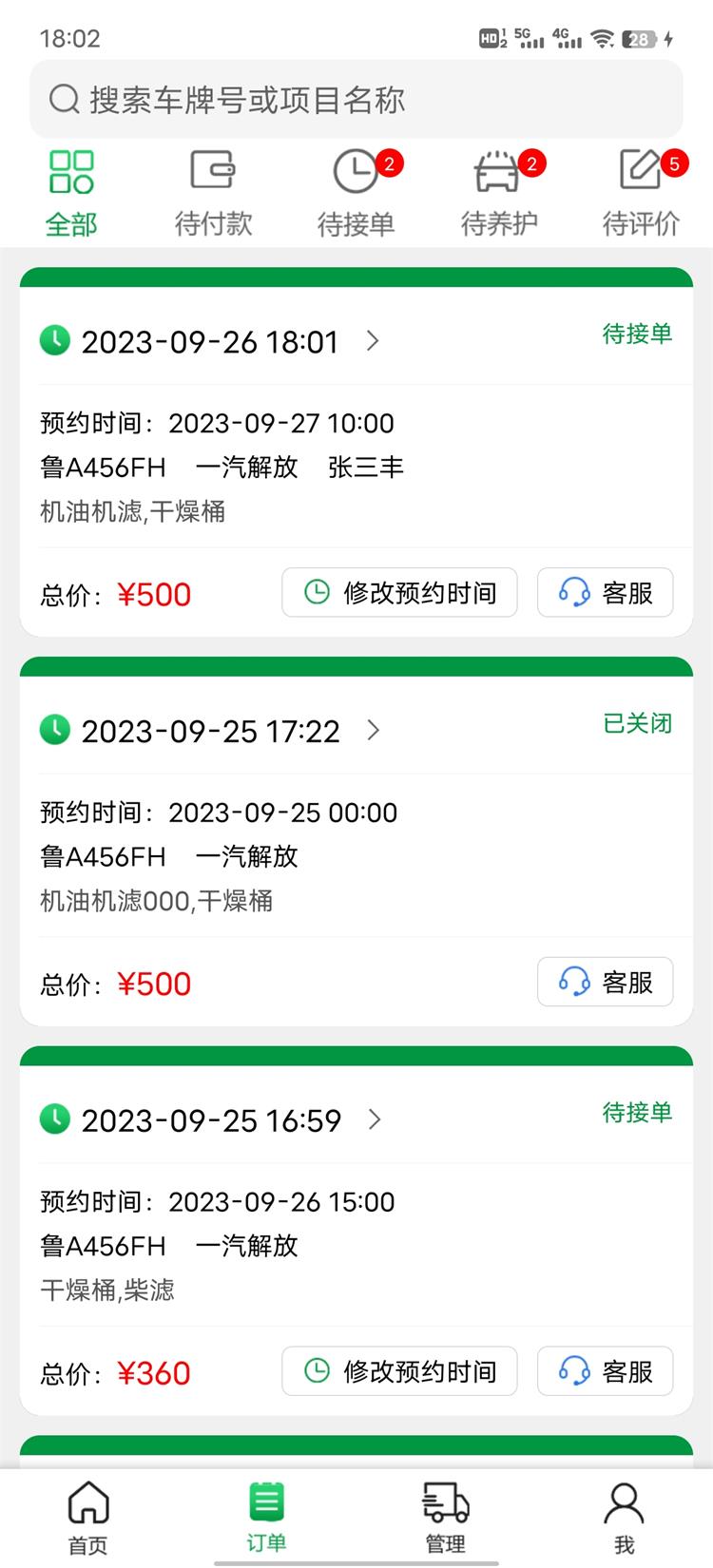This screenshot has width=713, height=1568.
Task: Tap the 已关闭 status label
Action: click(637, 724)
